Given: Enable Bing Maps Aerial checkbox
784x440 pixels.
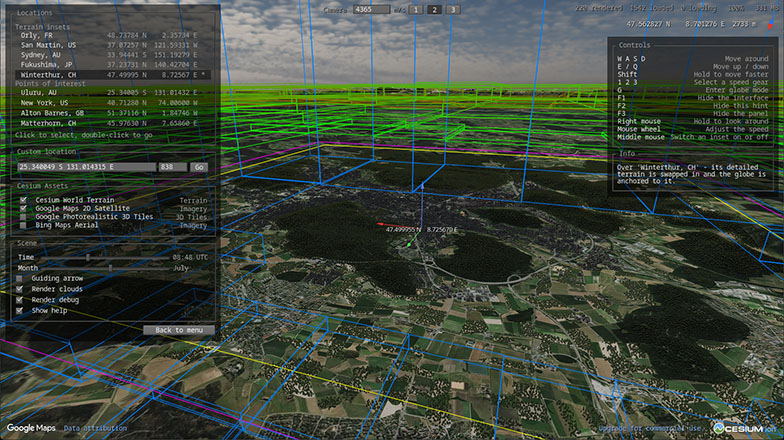Looking at the screenshot, I should coord(23,225).
